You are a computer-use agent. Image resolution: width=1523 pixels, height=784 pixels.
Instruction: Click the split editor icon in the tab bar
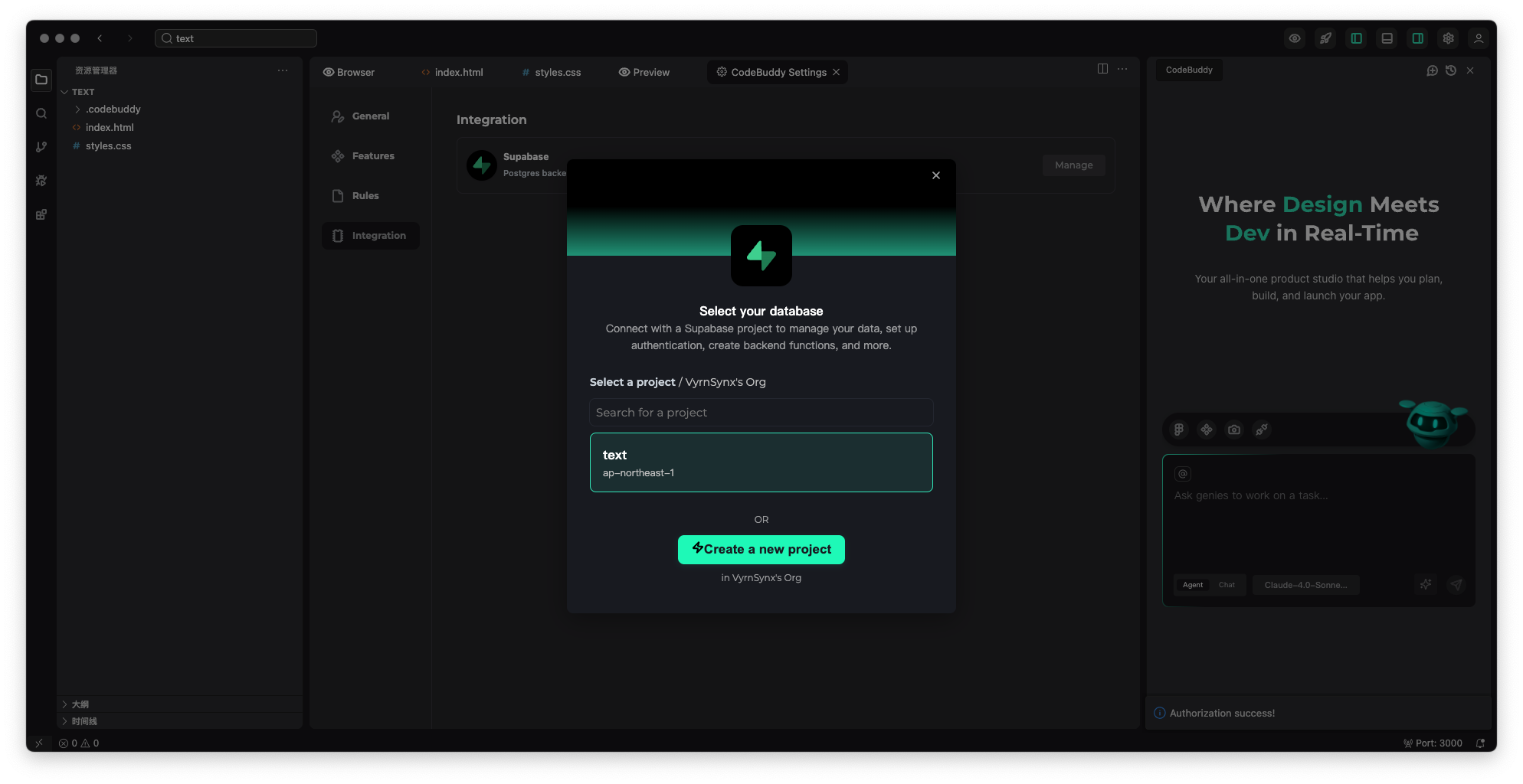1102,69
